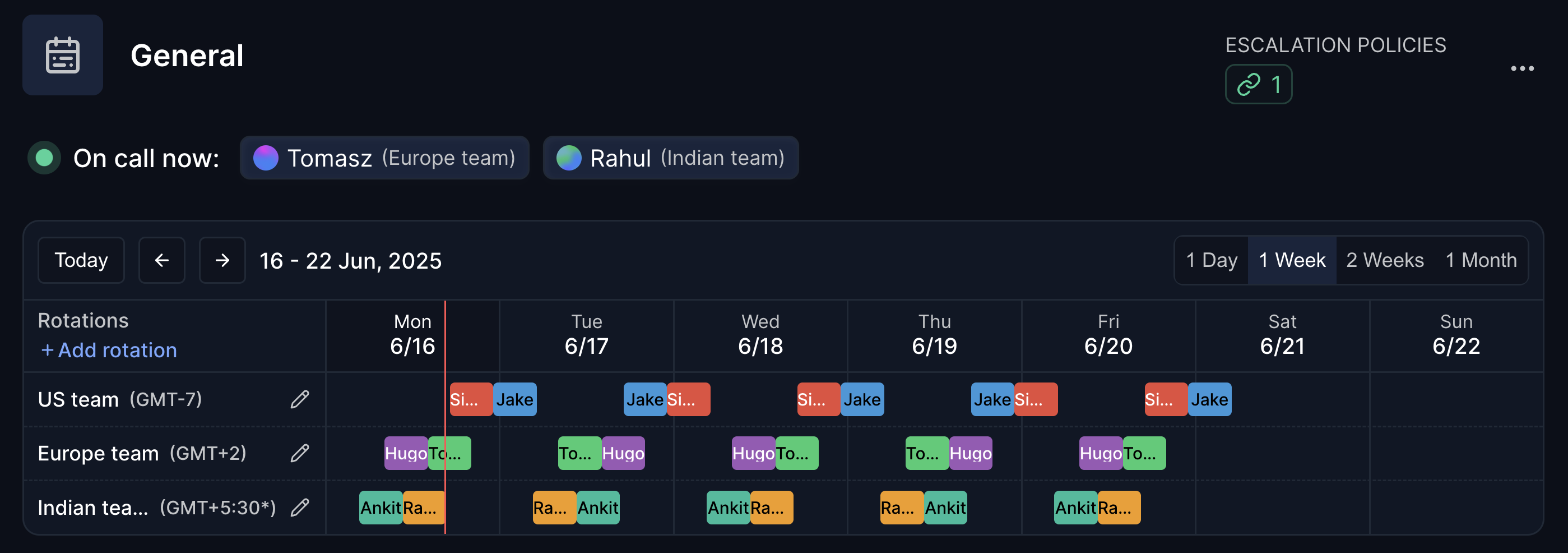
Task: Select Jake's blue shift on Monday
Action: [x=514, y=399]
